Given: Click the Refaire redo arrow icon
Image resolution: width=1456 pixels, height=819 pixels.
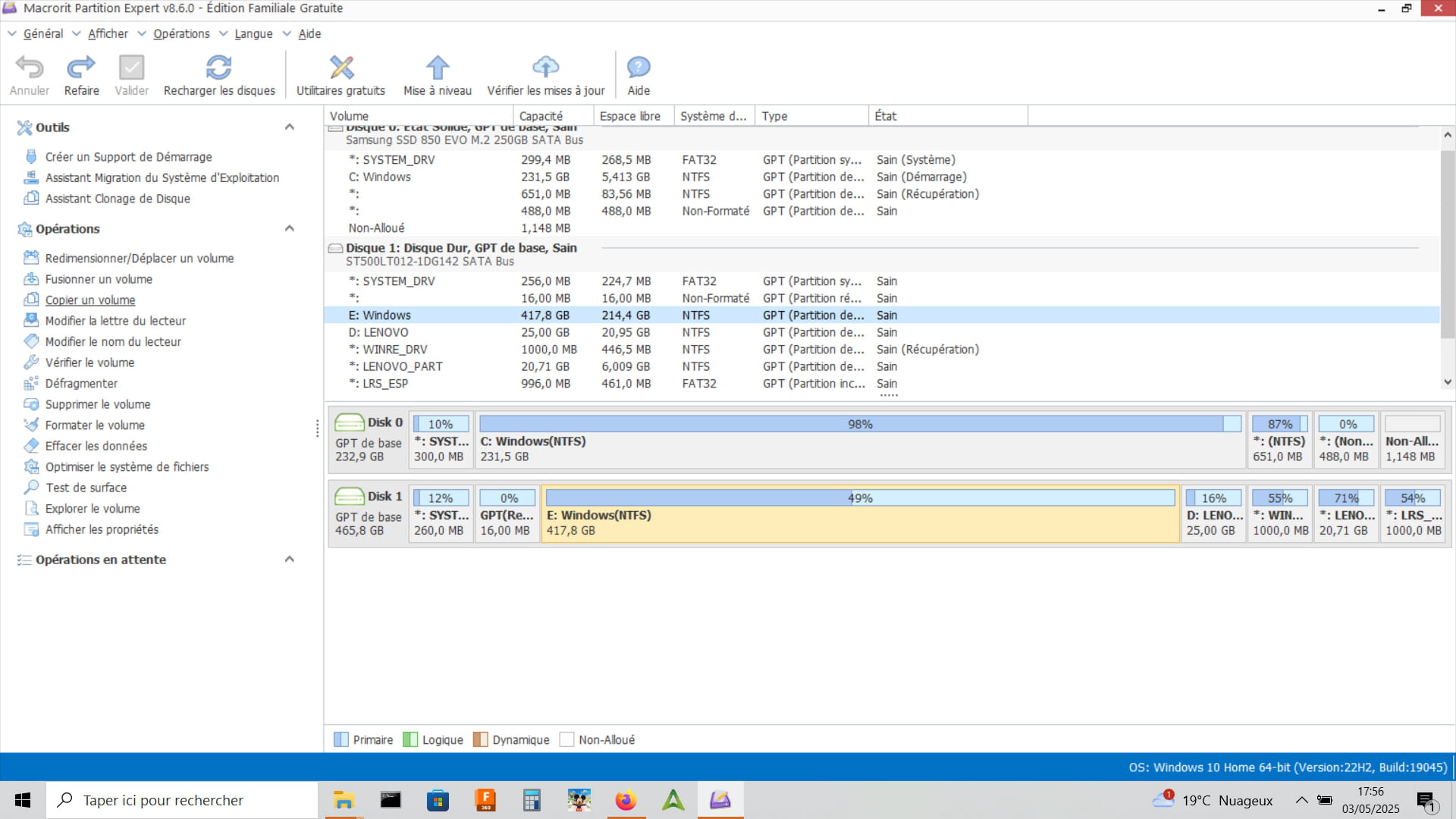Looking at the screenshot, I should click(81, 67).
